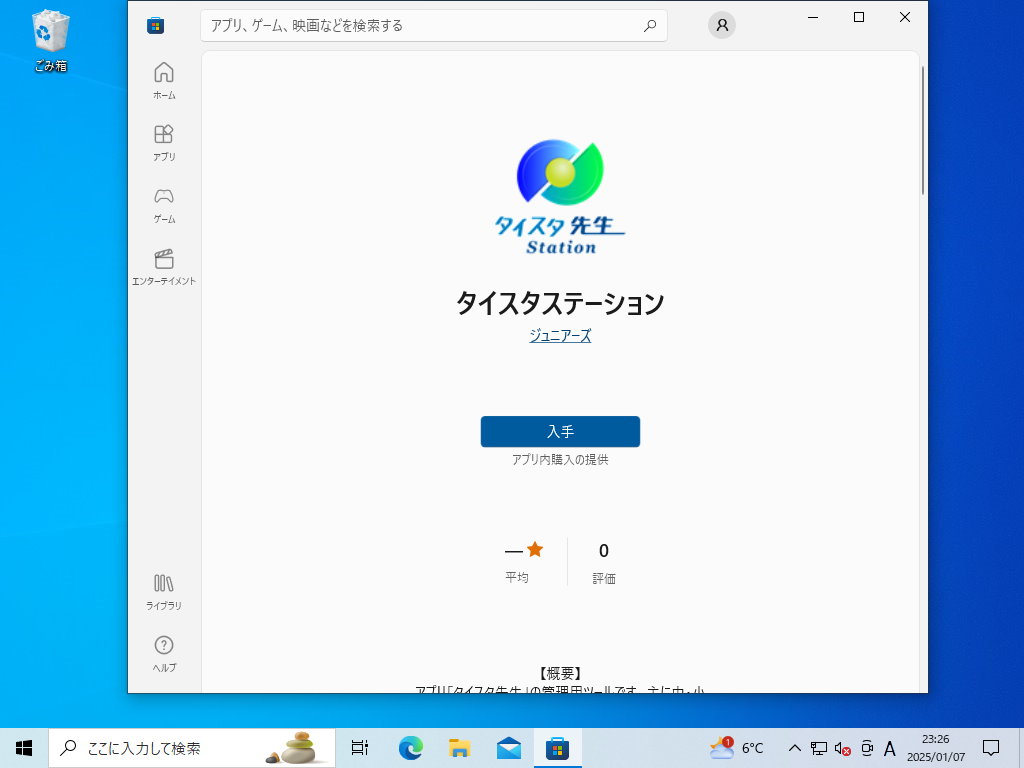Screen dimensions: 1024x768
Task: Click the magnifier search icon in the Store
Action: (650, 26)
